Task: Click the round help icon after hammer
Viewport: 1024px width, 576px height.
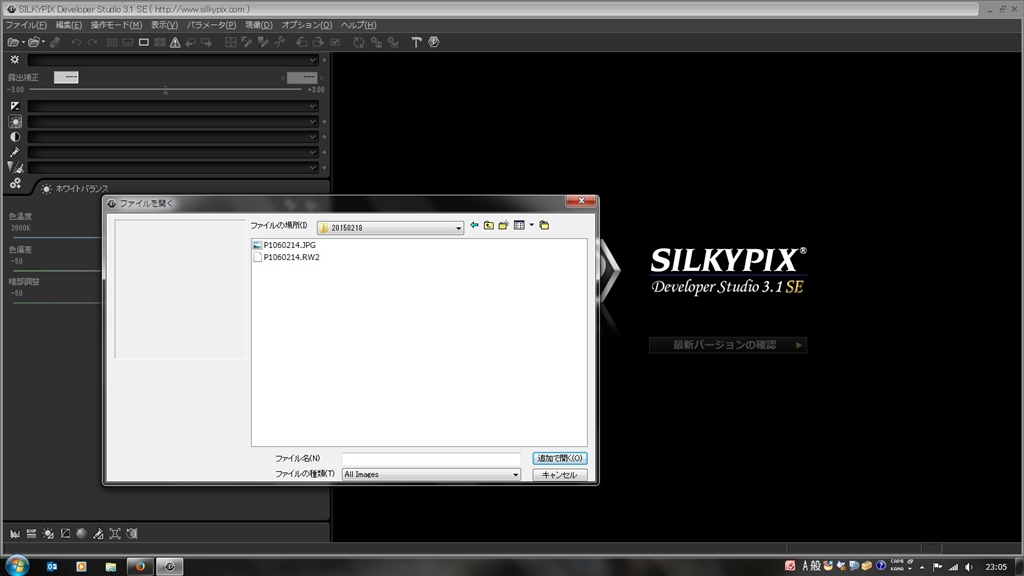Action: pos(433,42)
